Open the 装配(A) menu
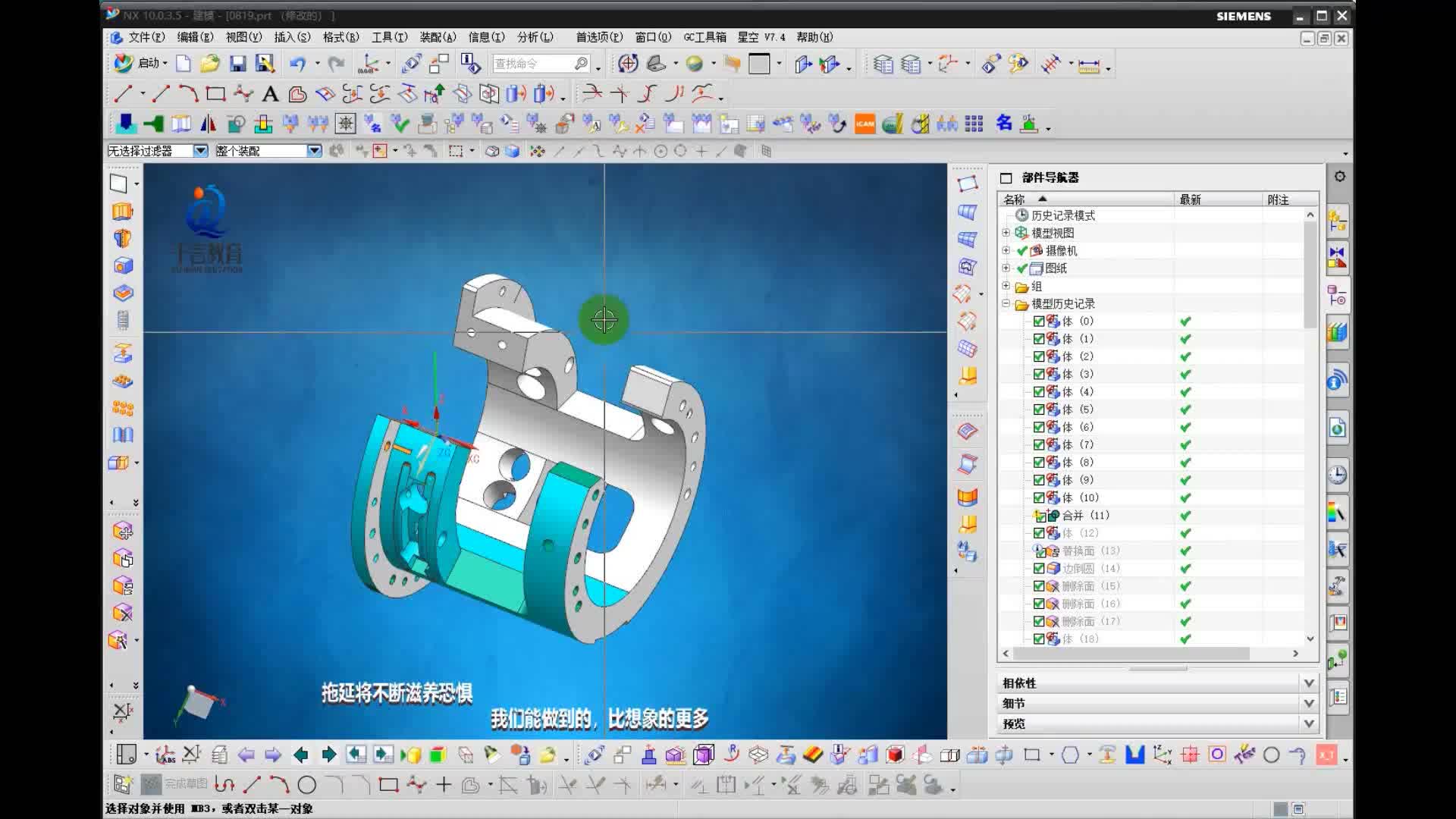This screenshot has height=819, width=1456. [438, 37]
